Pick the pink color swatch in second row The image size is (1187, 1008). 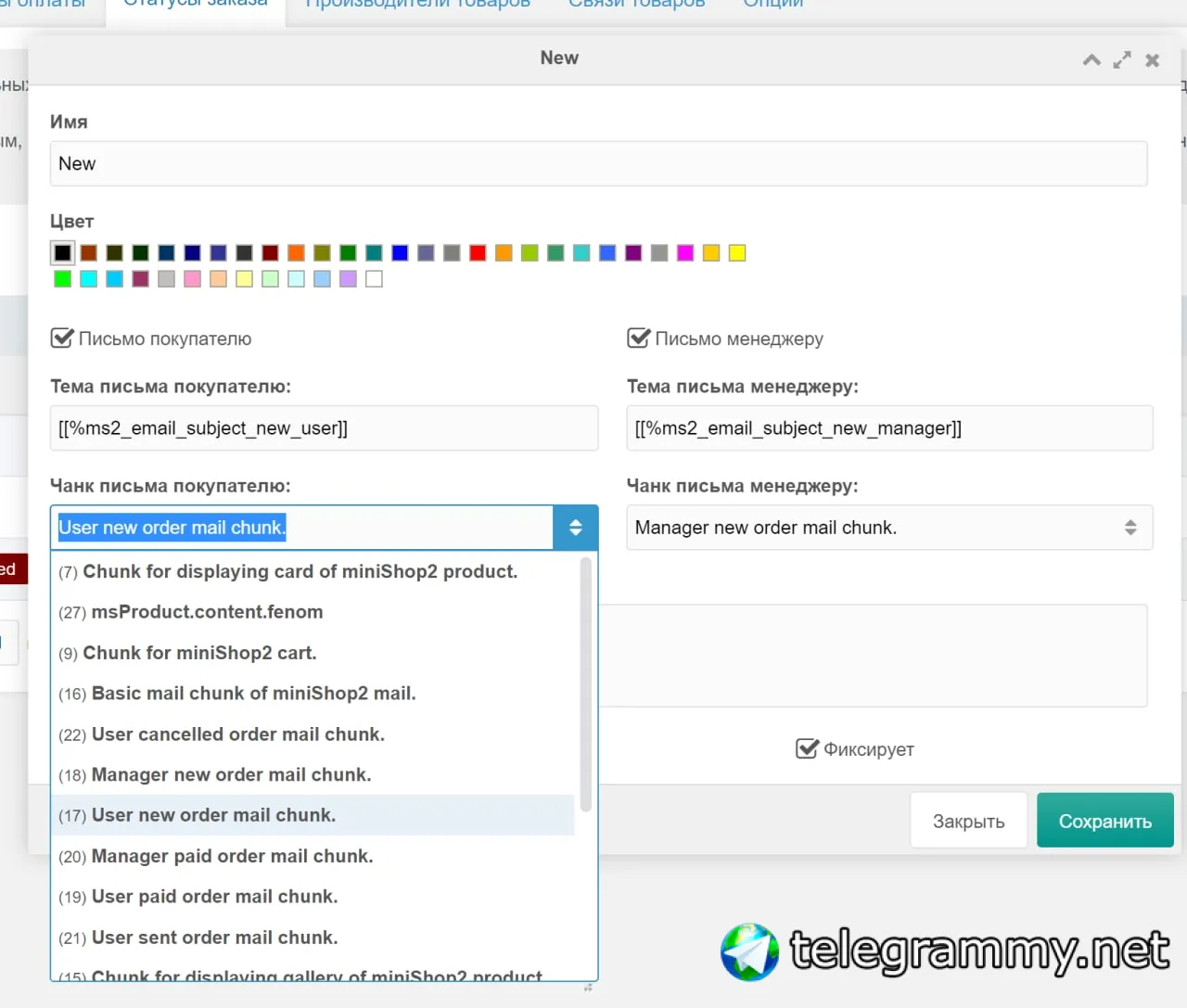click(x=192, y=279)
